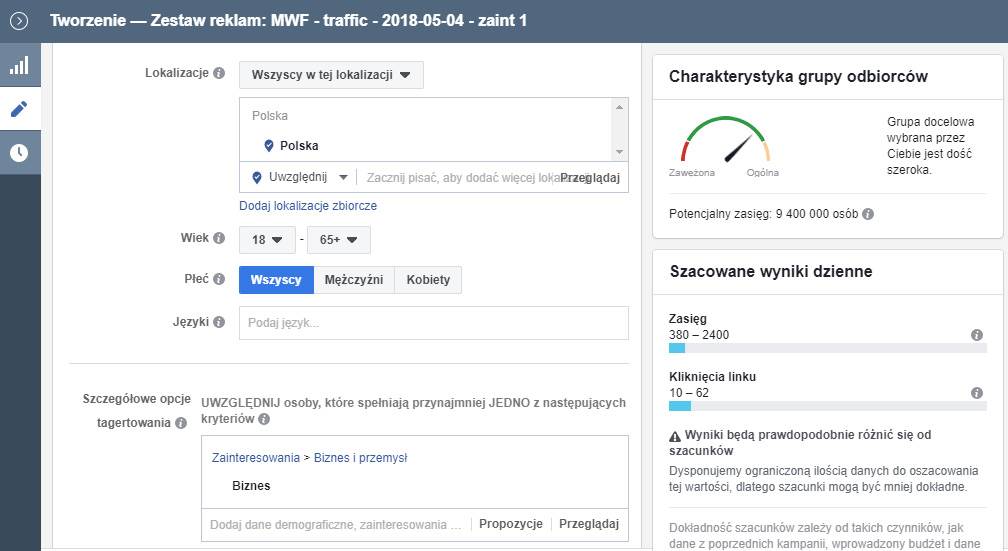Open Wszyscy w tej lokalizacji dropdown
Screen dimensions: 1008x551
pos(331,76)
